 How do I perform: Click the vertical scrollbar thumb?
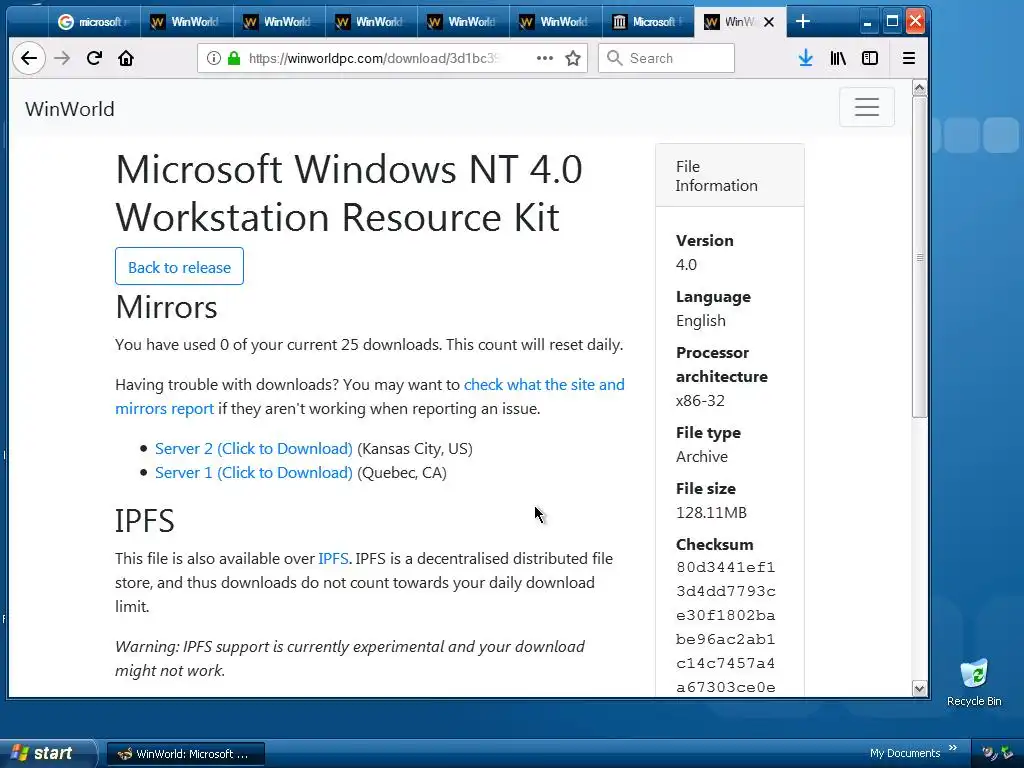(920, 257)
